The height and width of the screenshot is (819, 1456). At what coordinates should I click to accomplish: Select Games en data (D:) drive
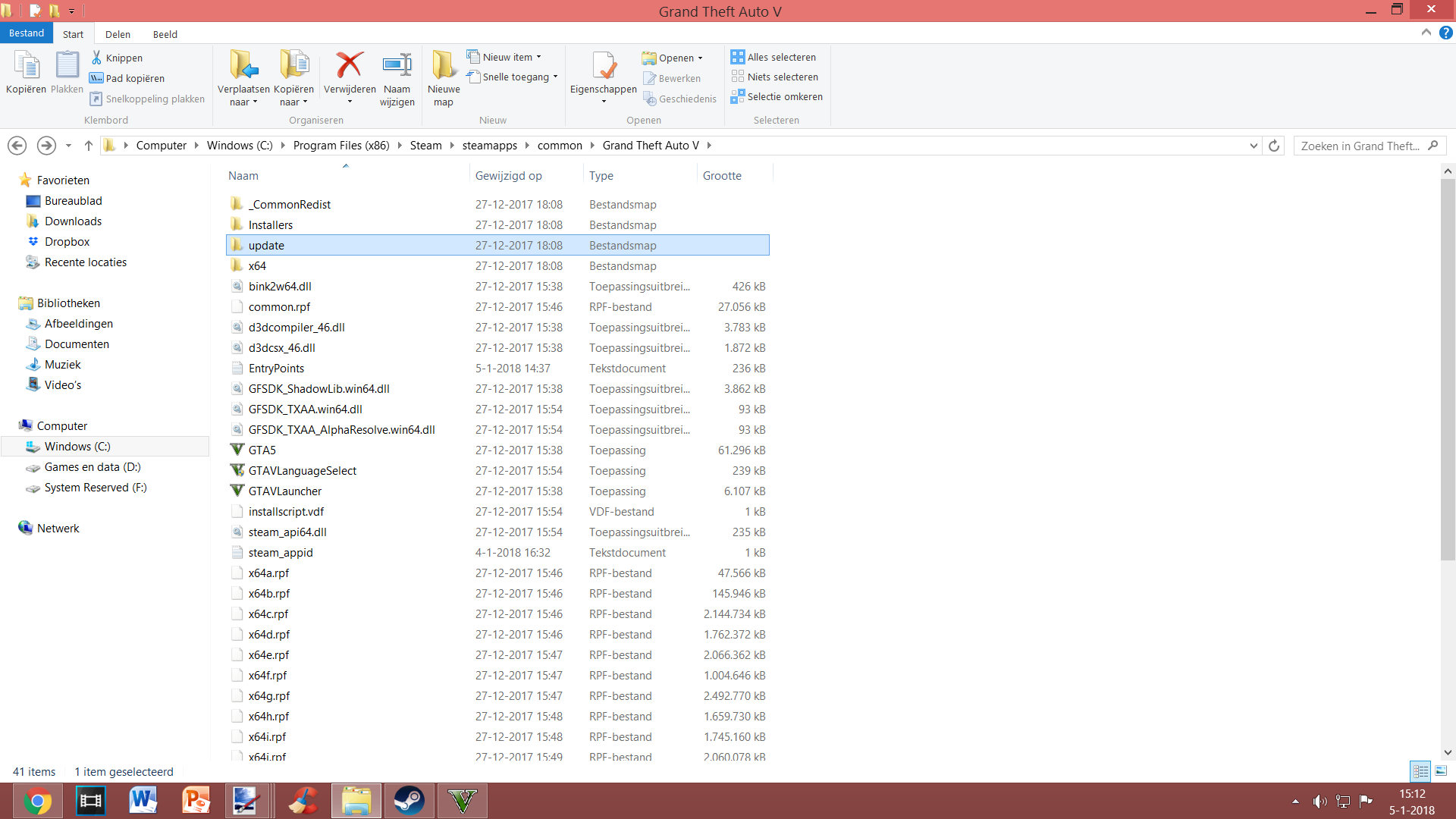point(93,467)
